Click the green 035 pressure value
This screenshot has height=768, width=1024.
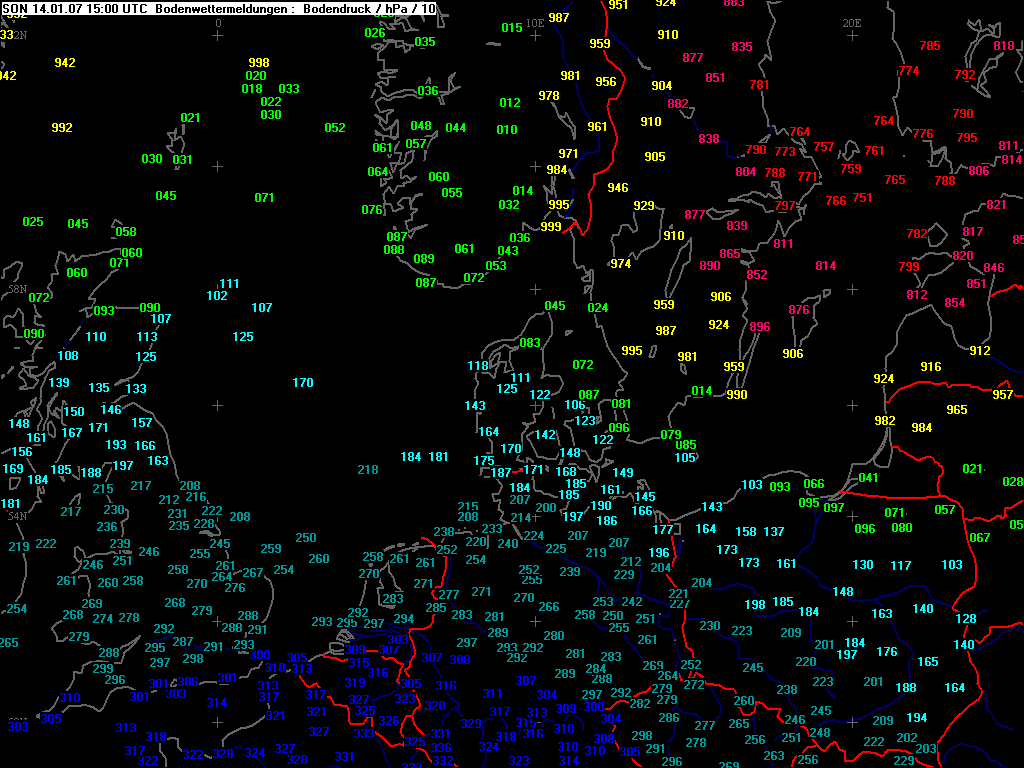click(425, 42)
